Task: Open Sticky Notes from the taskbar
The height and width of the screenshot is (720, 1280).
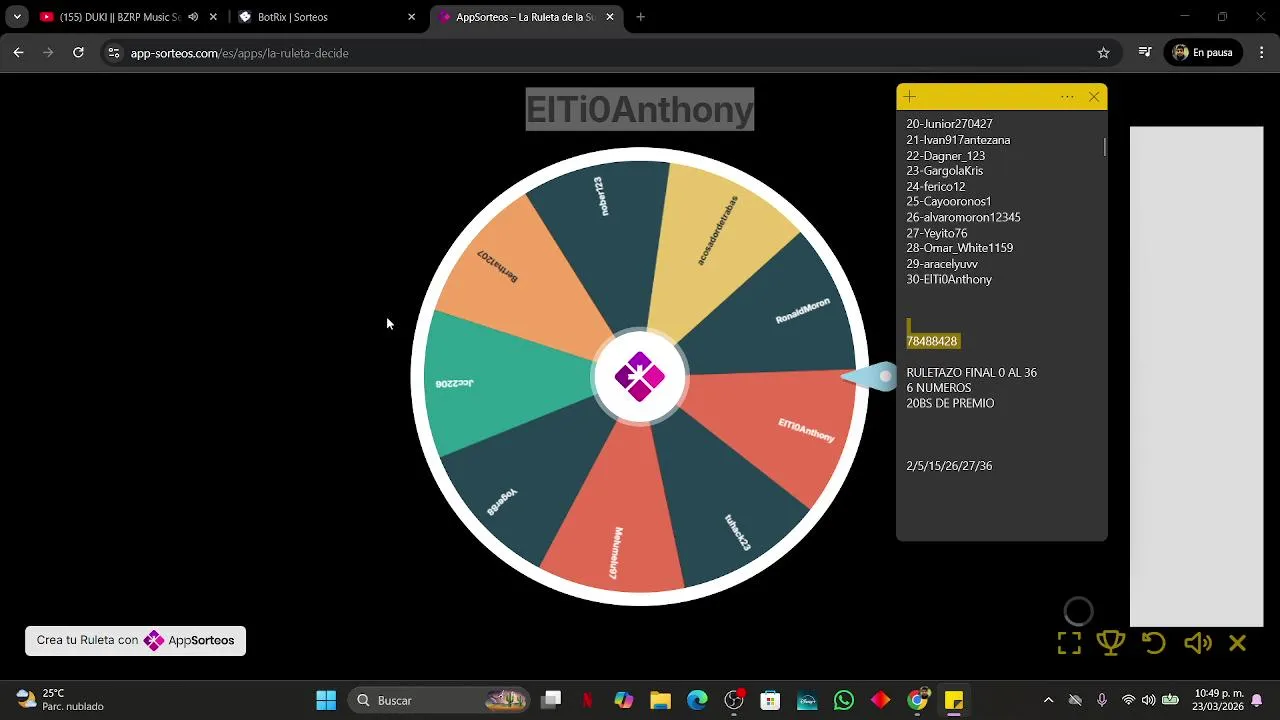Action: [x=953, y=700]
